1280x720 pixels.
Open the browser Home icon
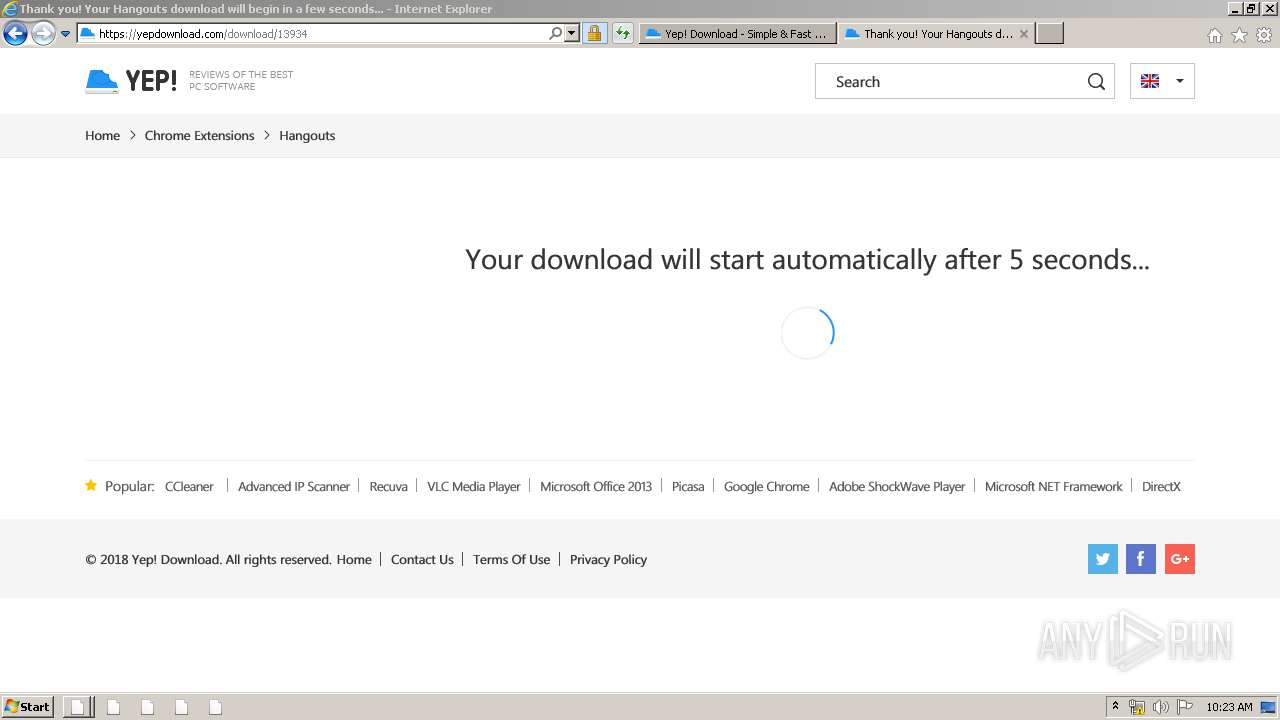pos(1214,35)
